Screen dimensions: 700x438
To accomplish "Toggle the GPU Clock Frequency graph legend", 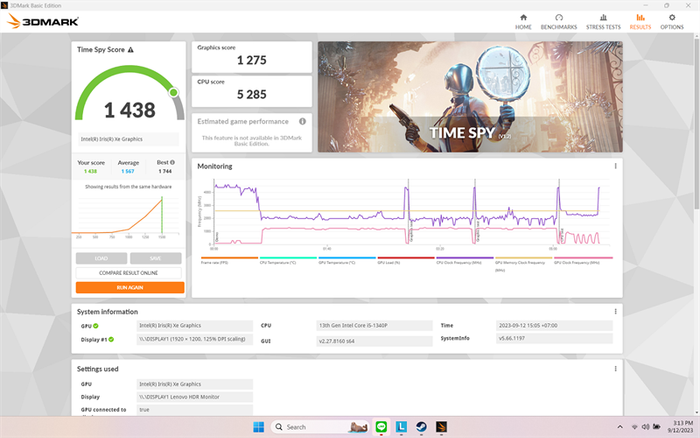I will [x=583, y=260].
